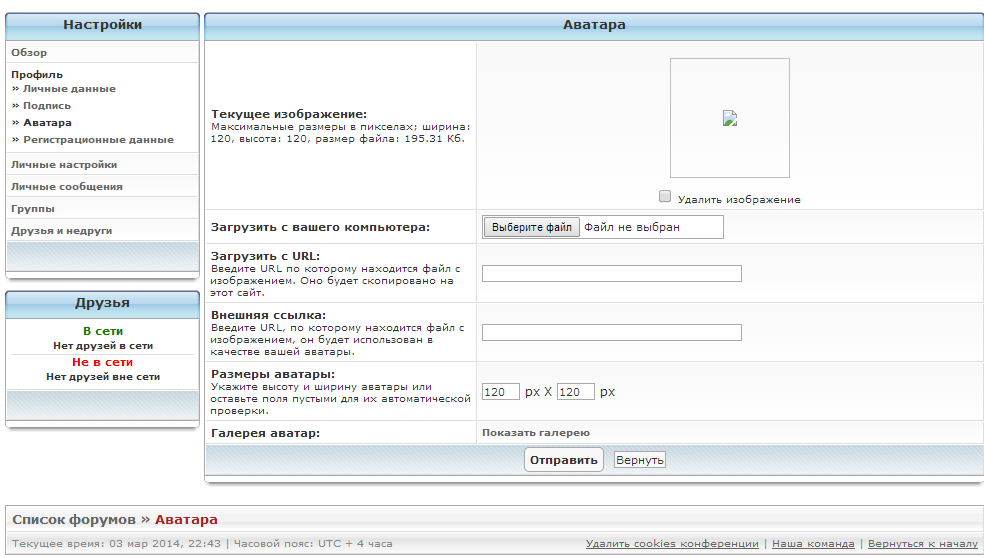The width and height of the screenshot is (984, 558).
Task: Click the green 'В сети' heading
Action: [x=103, y=331]
